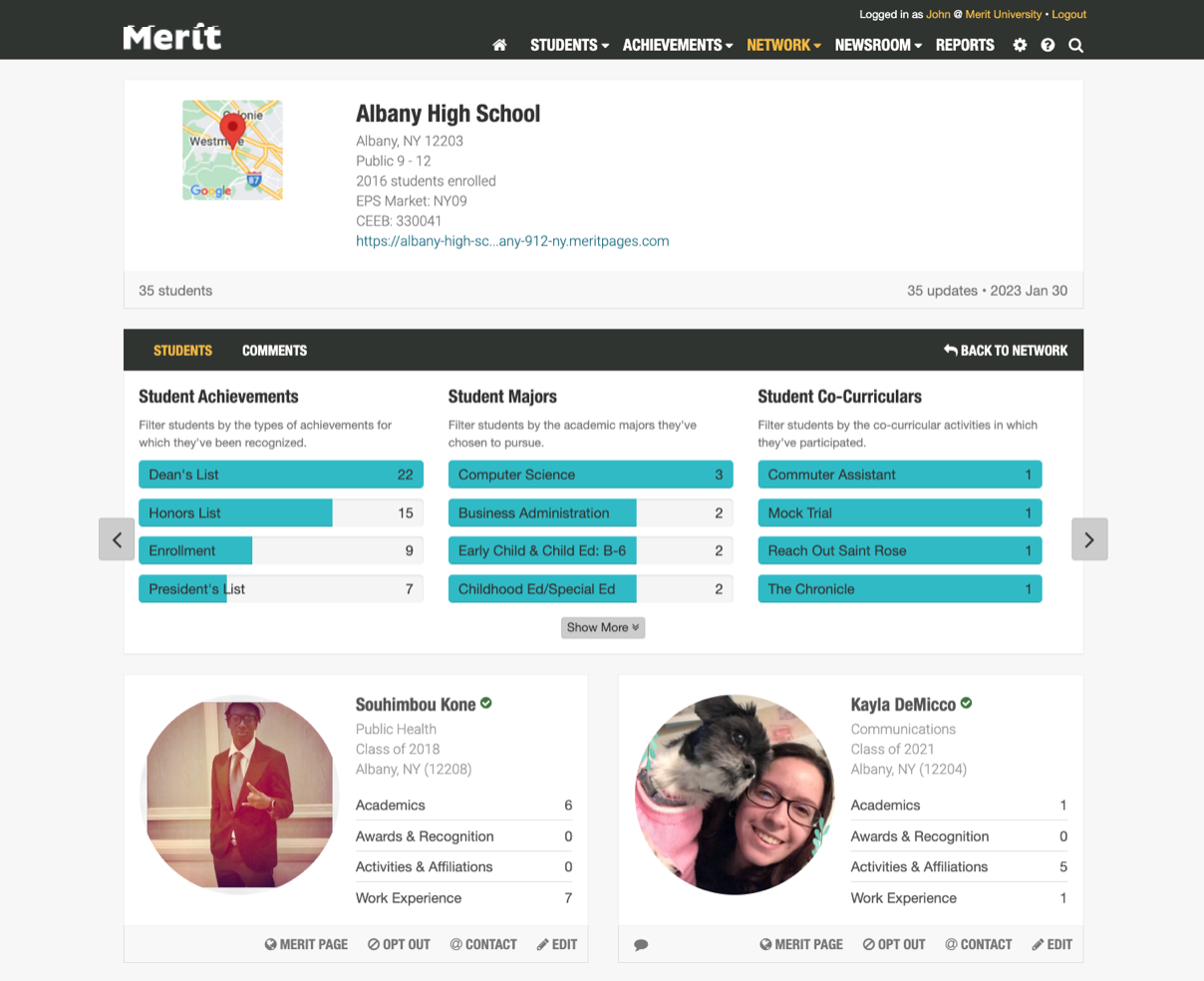This screenshot has width=1204, height=981.
Task: Switch to the COMMENTS tab
Action: pyautogui.click(x=274, y=350)
